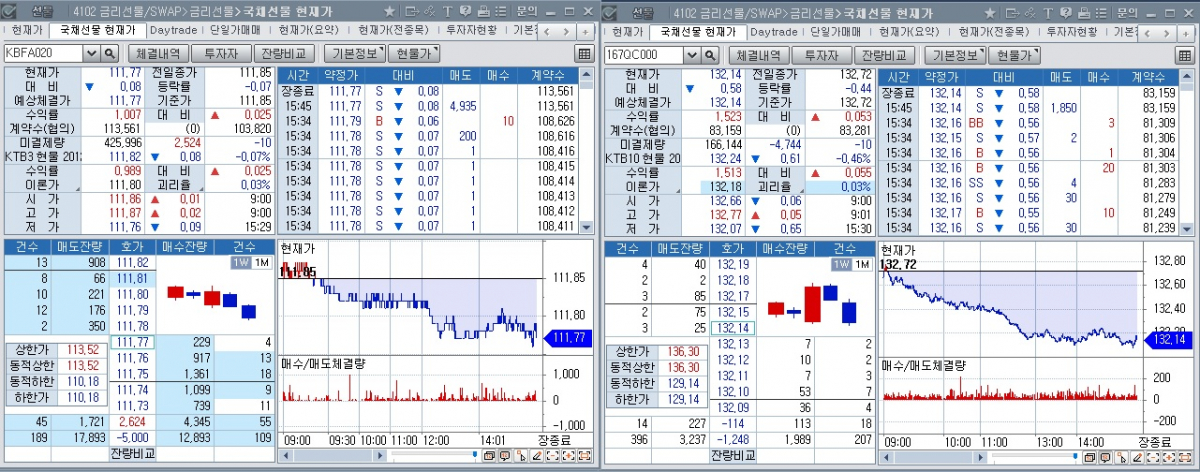Image resolution: width=1200 pixels, height=472 pixels.
Task: Click 잔량비교 label below right order book
Action: pos(733,456)
